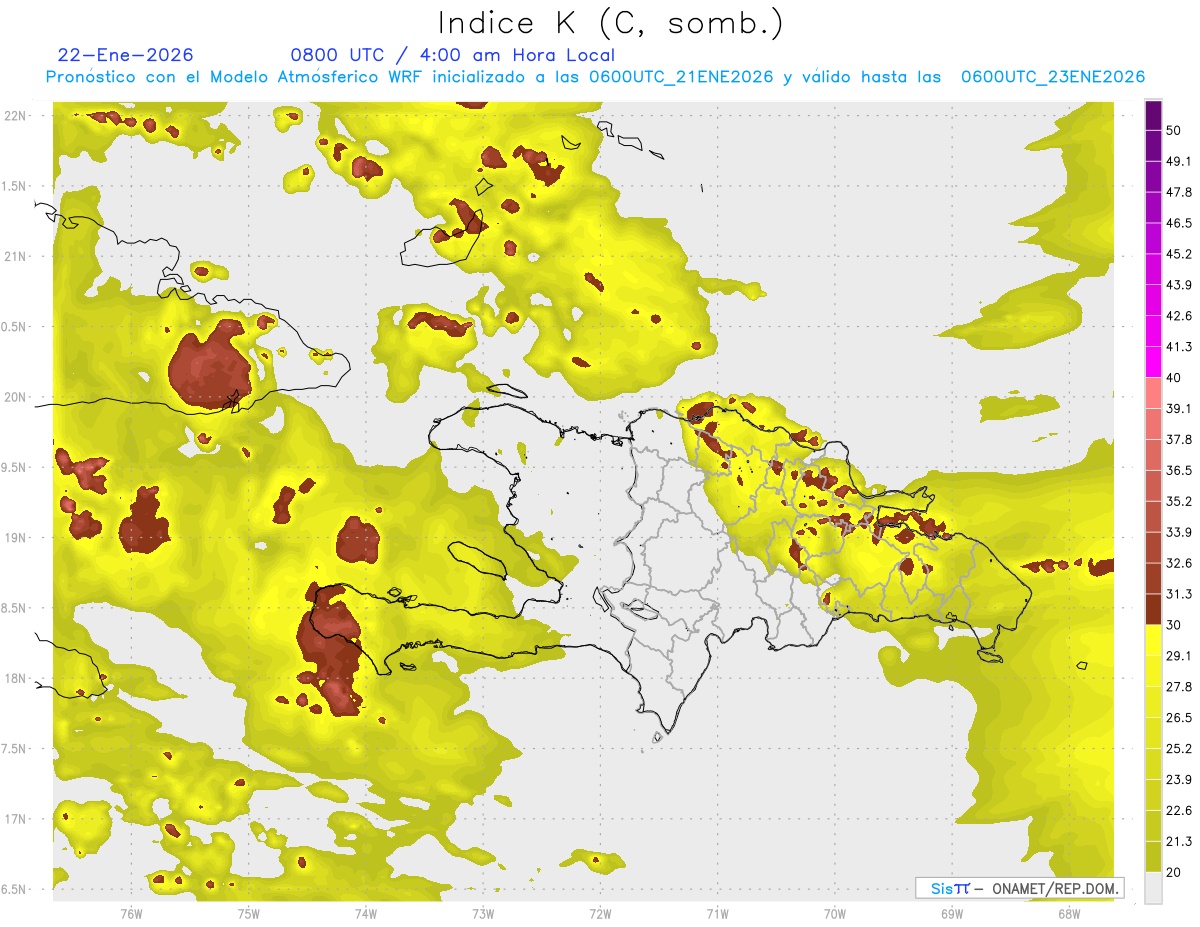Click the "21N" latitude label
The width and height of the screenshot is (1200, 927).
coord(15,256)
